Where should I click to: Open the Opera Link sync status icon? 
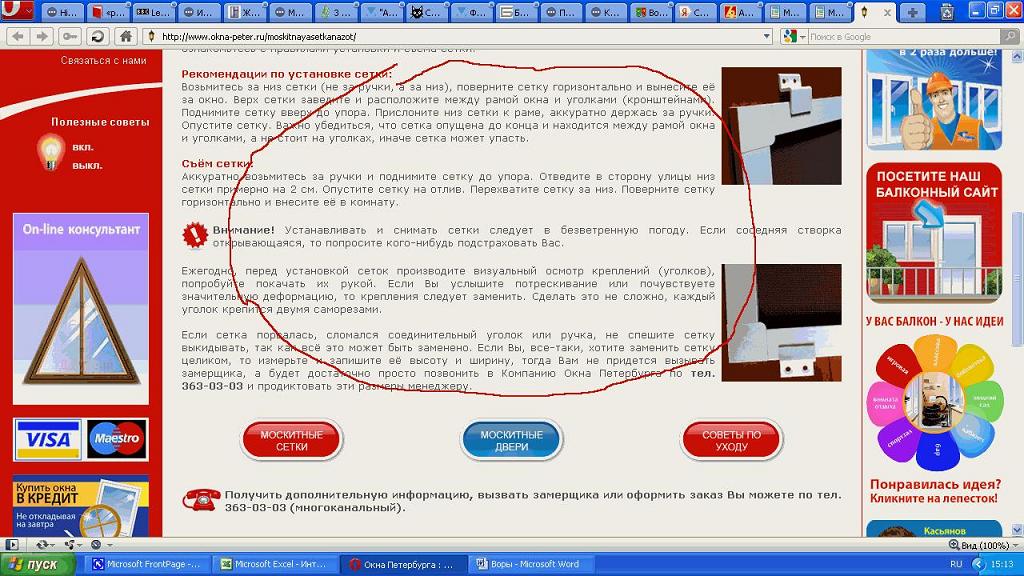42,545
